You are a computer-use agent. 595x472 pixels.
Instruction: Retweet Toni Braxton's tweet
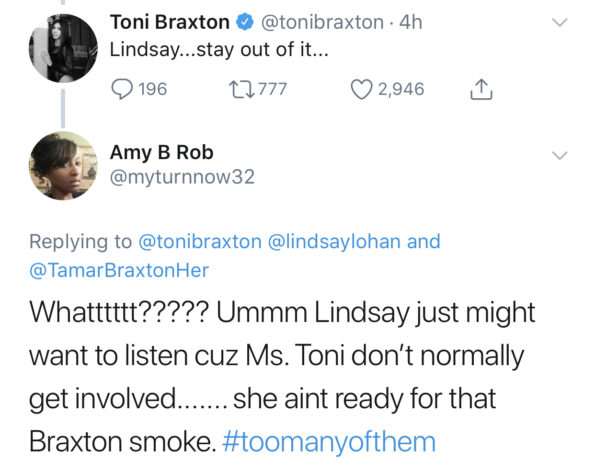coord(243,89)
